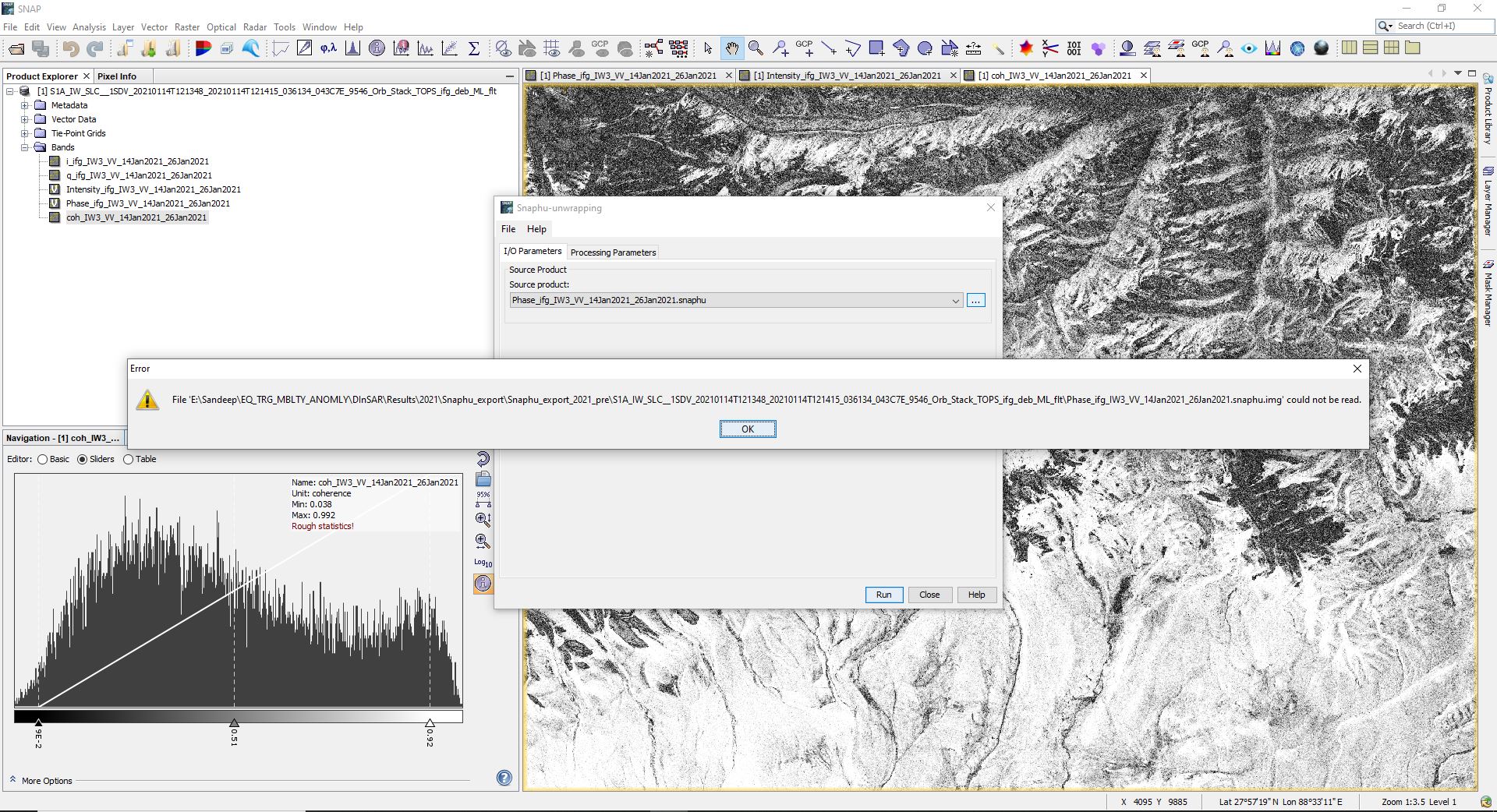1497x812 pixels.
Task: Click Run in the Snaphu-unwrapping dialog
Action: (x=883, y=595)
